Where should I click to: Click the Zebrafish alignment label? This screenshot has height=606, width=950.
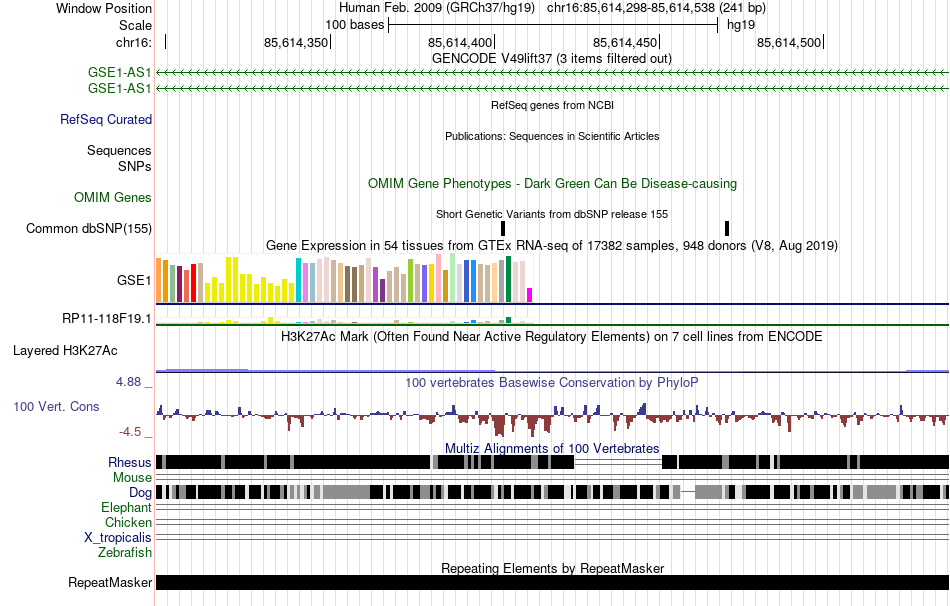pyautogui.click(x=125, y=552)
